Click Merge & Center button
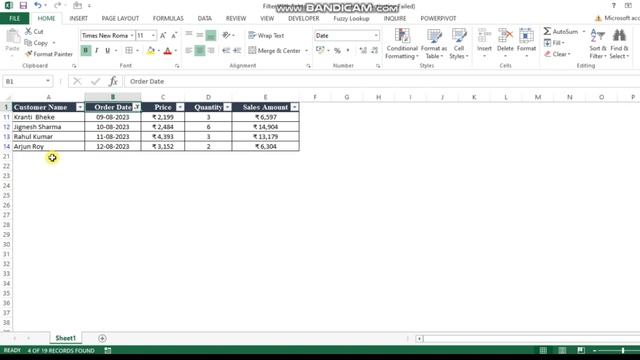Screen dimensions: 640x360 click(275, 50)
